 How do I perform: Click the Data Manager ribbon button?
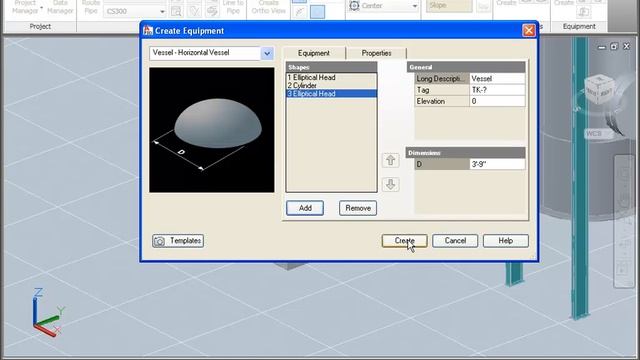60,7
